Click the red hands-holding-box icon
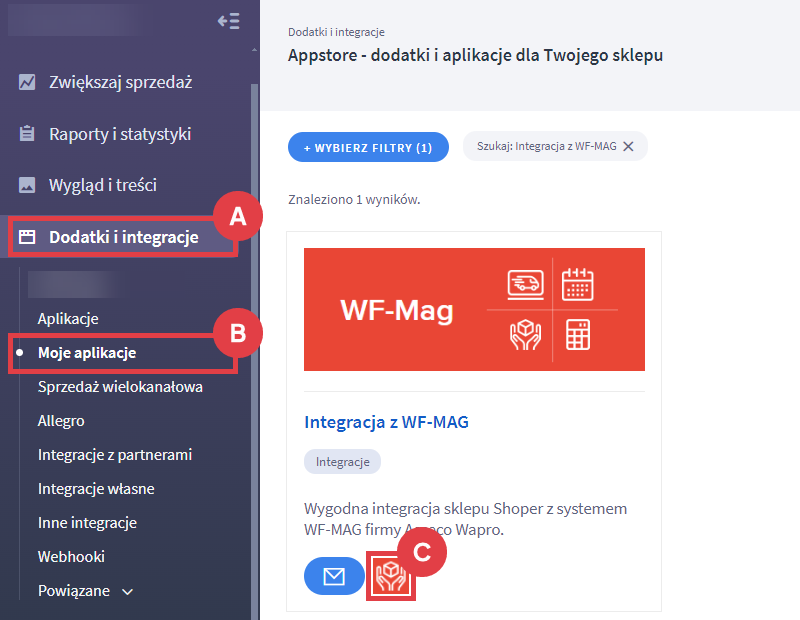 pos(391,577)
